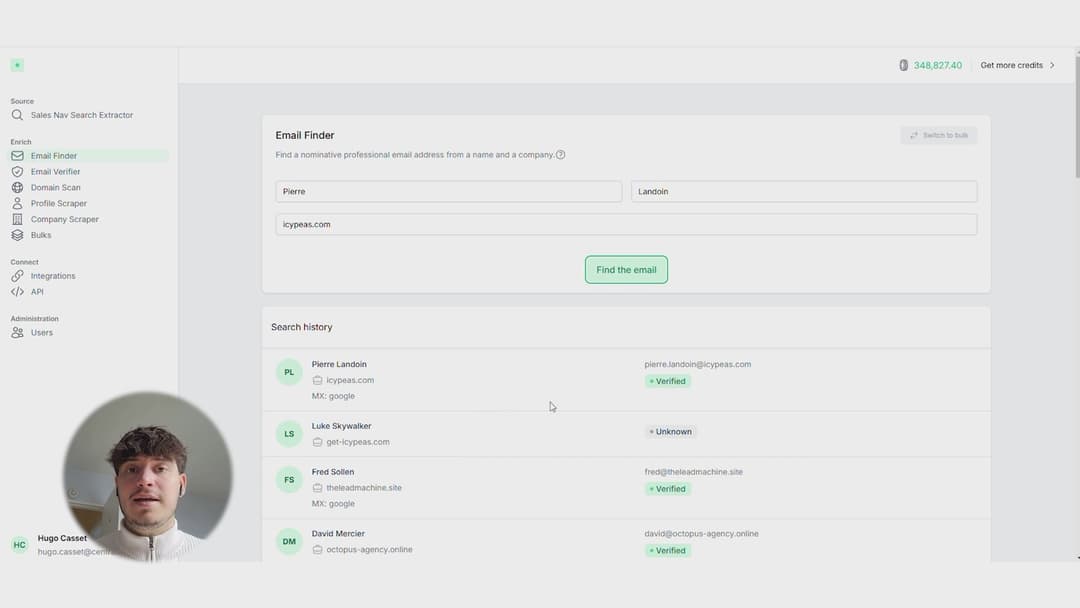Select the Email Finder envelope icon
The image size is (1080, 608).
pyautogui.click(x=17, y=155)
